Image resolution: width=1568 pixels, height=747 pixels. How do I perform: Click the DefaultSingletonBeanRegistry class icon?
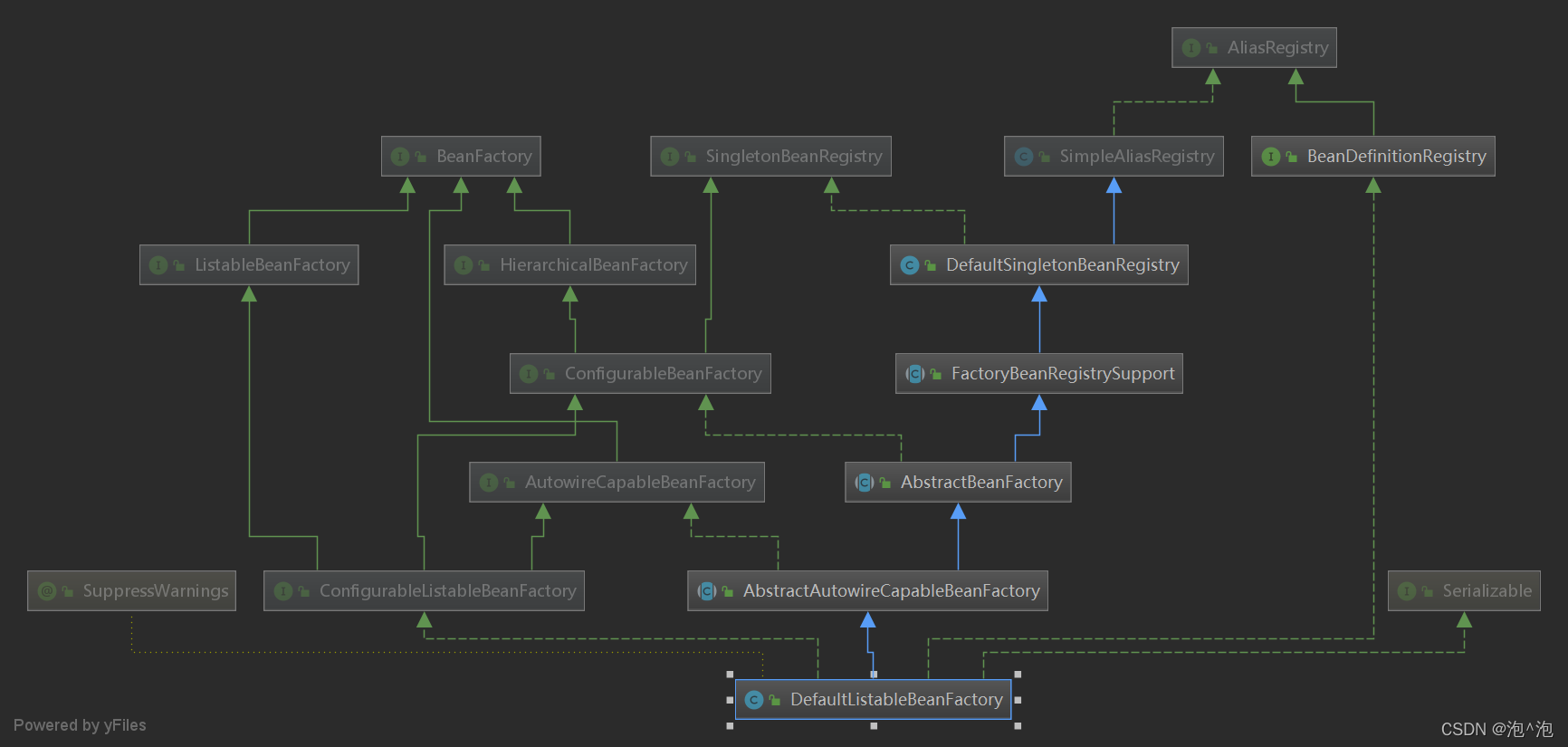910,265
